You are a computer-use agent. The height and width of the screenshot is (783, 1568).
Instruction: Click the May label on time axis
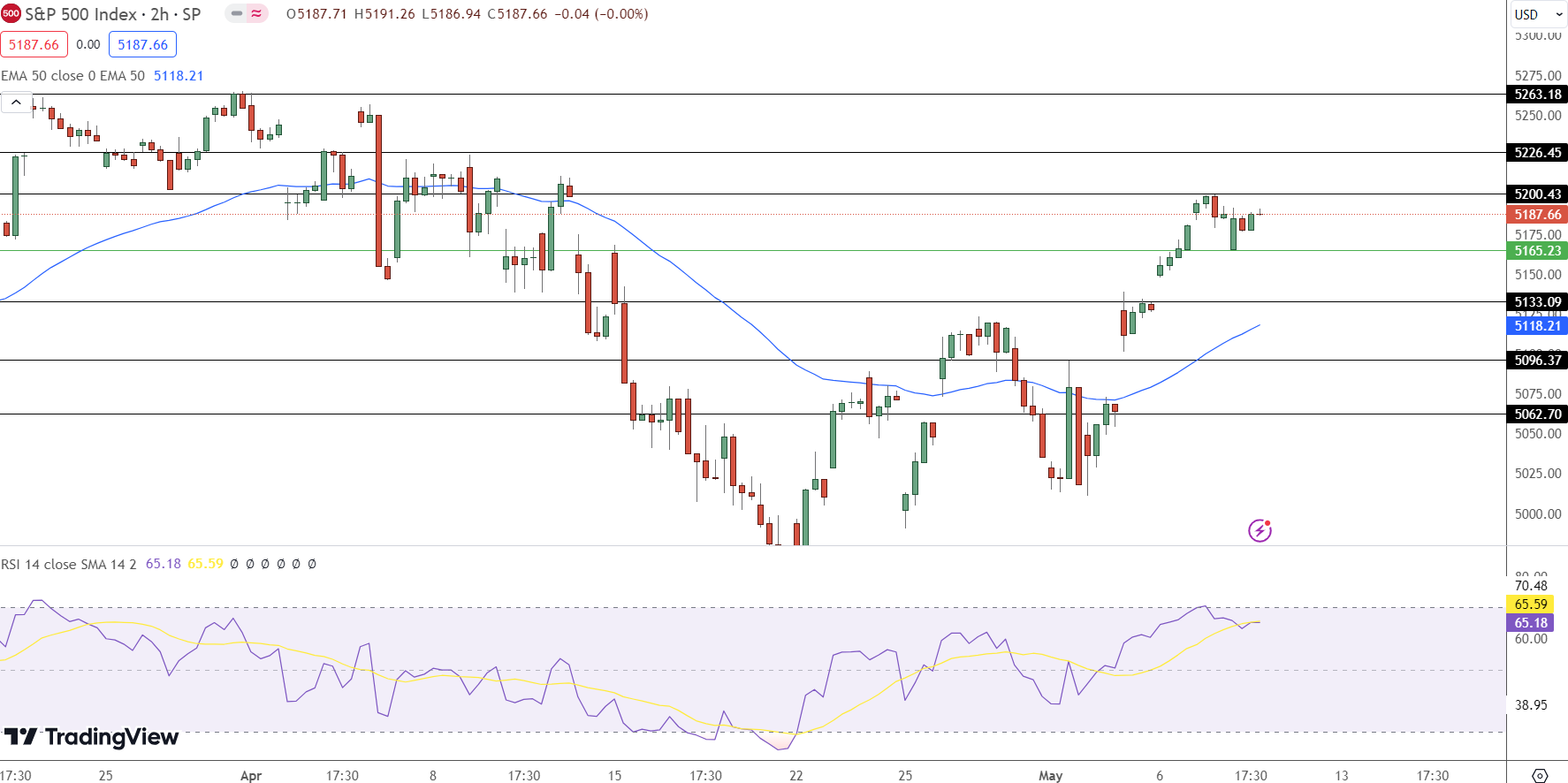pos(1050,776)
